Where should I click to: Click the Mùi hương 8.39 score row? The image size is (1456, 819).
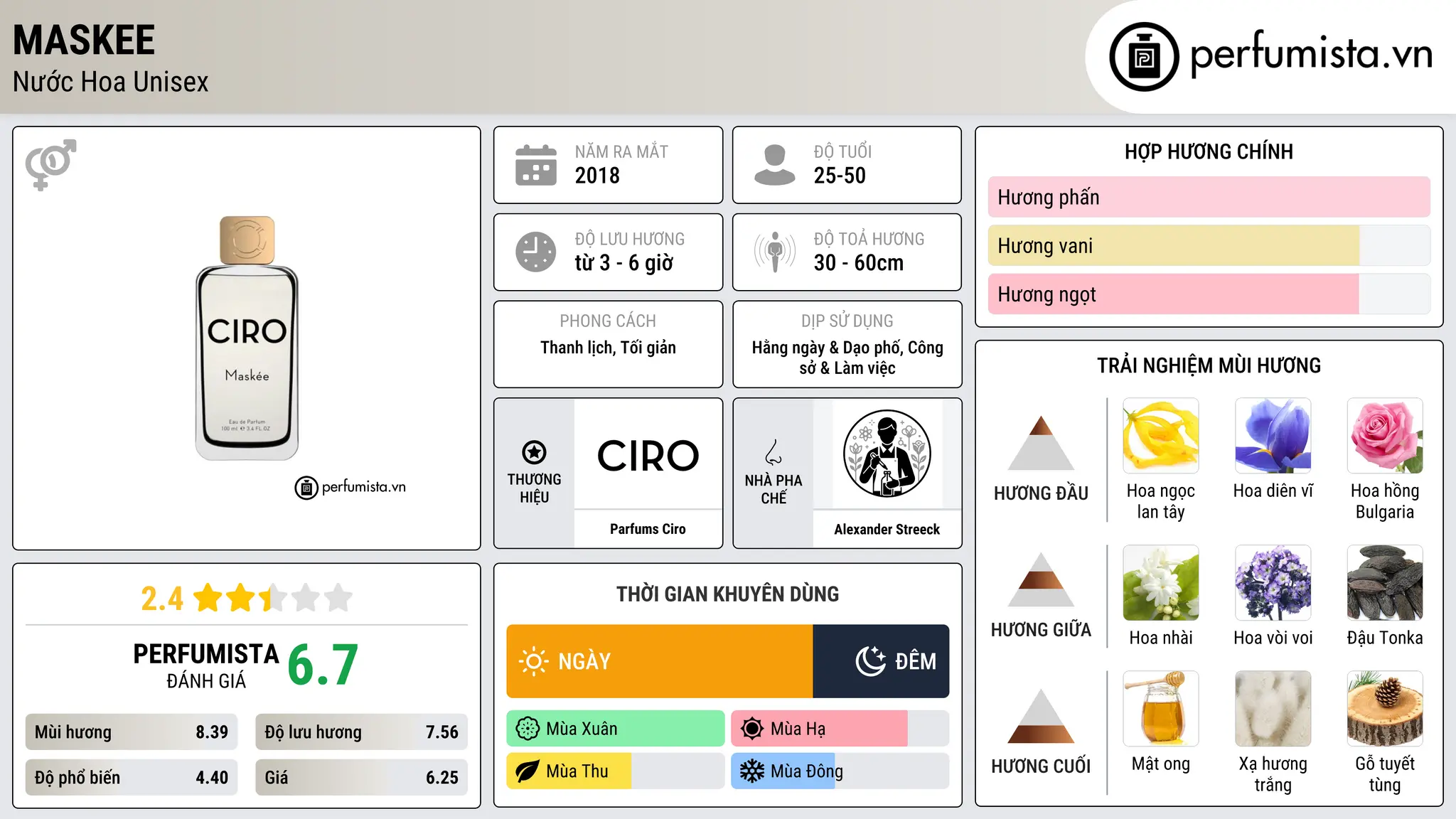132,732
